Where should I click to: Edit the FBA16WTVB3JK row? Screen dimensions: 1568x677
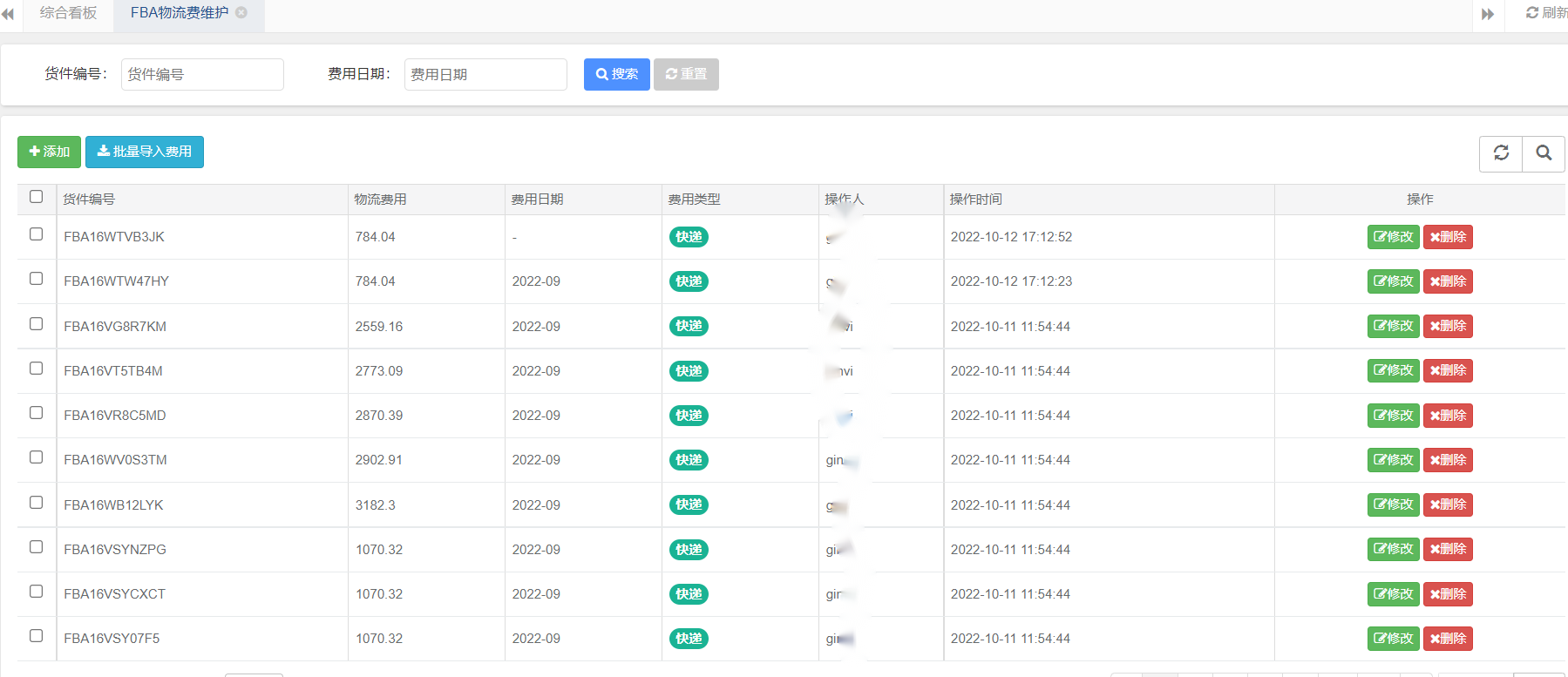tap(1393, 237)
